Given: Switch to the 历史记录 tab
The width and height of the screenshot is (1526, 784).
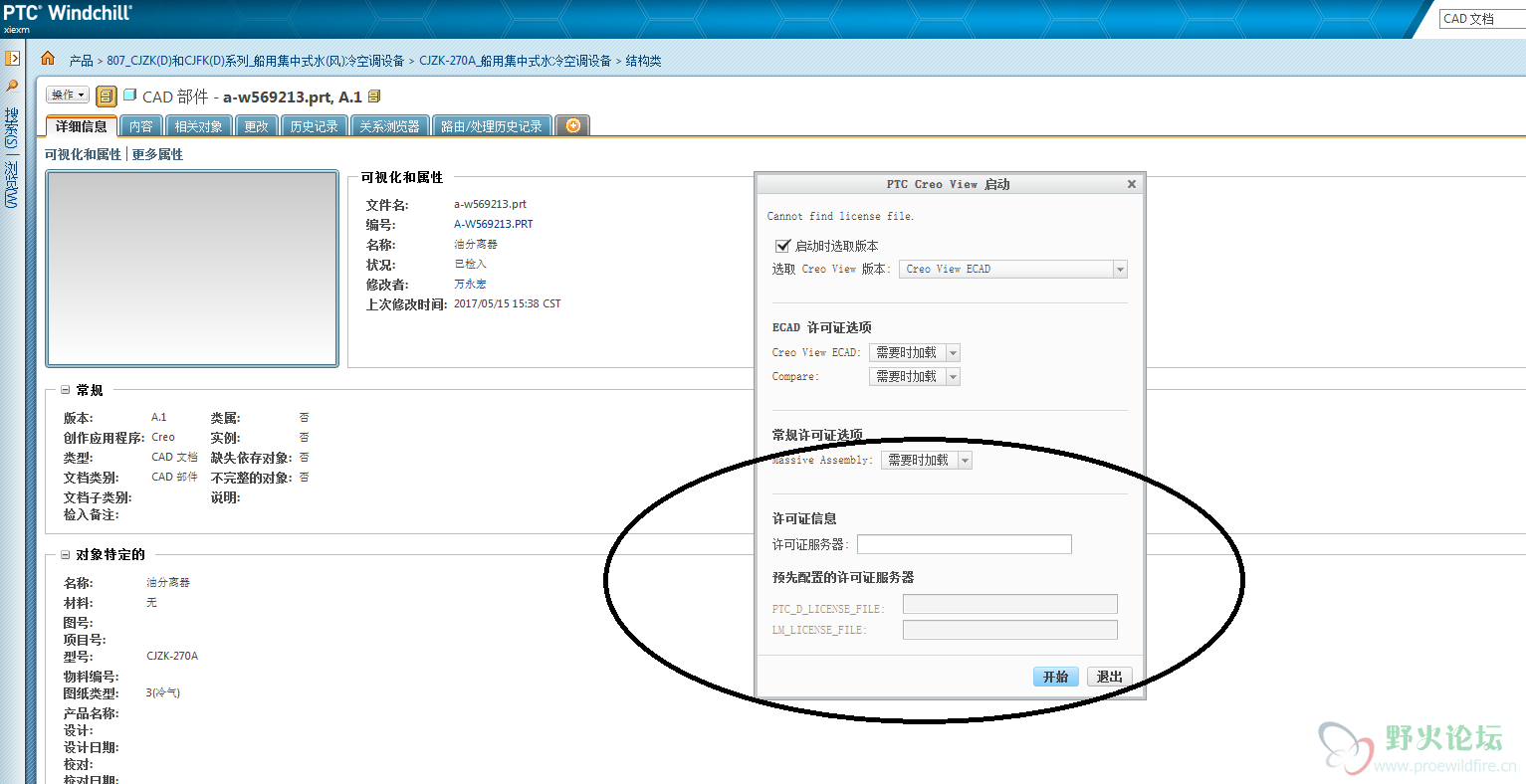Looking at the screenshot, I should coord(315,126).
